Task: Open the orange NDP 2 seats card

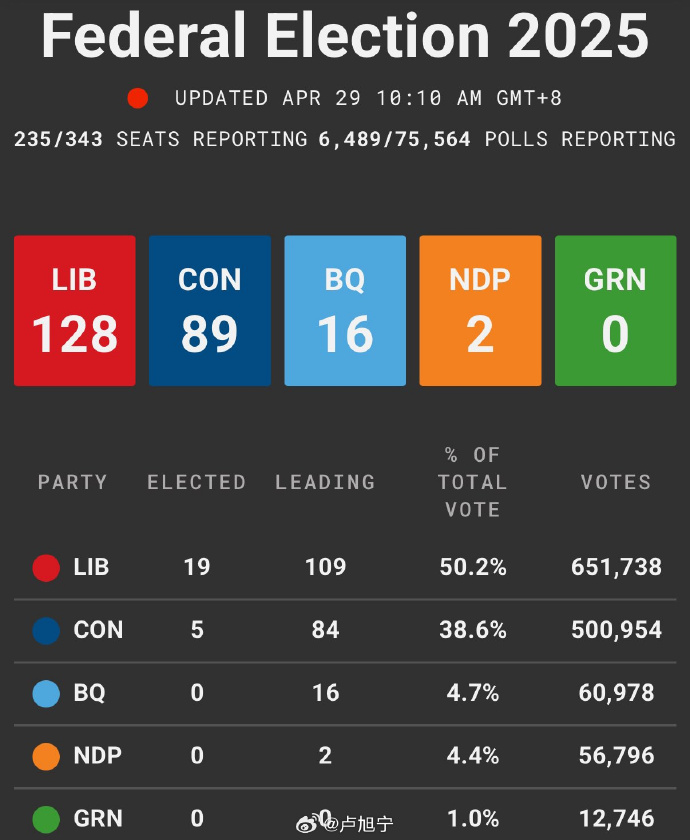Action: (480, 311)
